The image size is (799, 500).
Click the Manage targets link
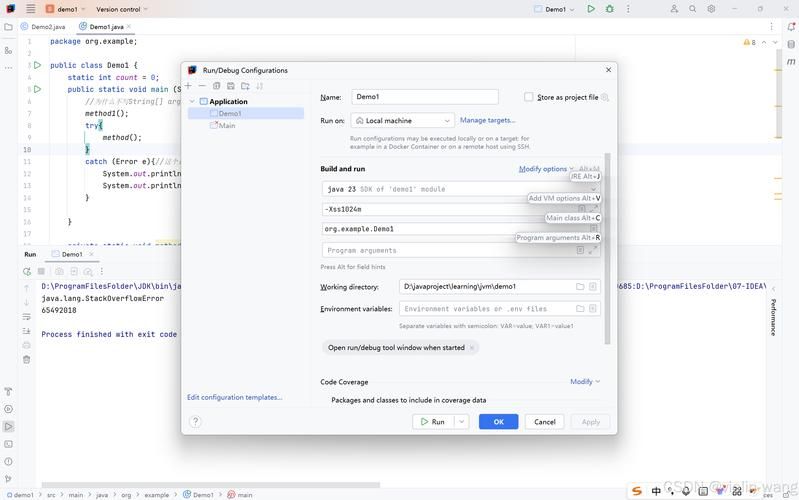[487, 120]
